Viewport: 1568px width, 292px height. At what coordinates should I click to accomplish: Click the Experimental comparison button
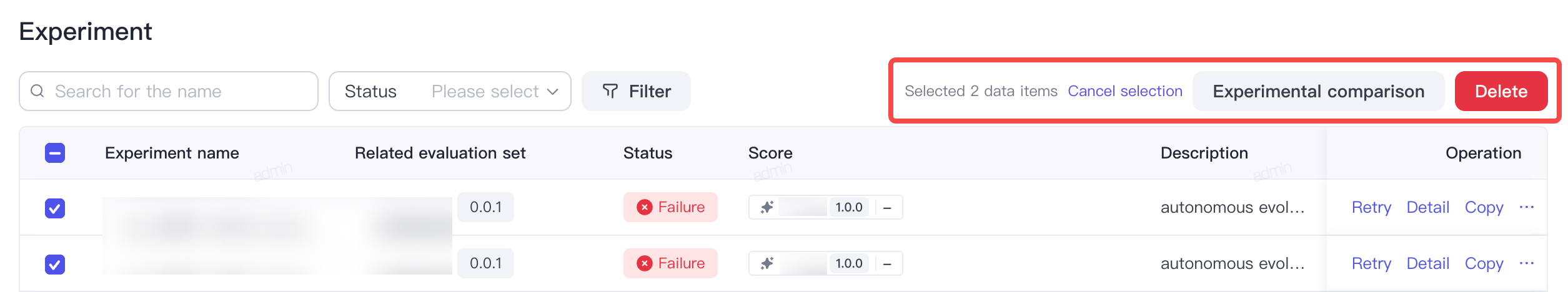pyautogui.click(x=1319, y=91)
